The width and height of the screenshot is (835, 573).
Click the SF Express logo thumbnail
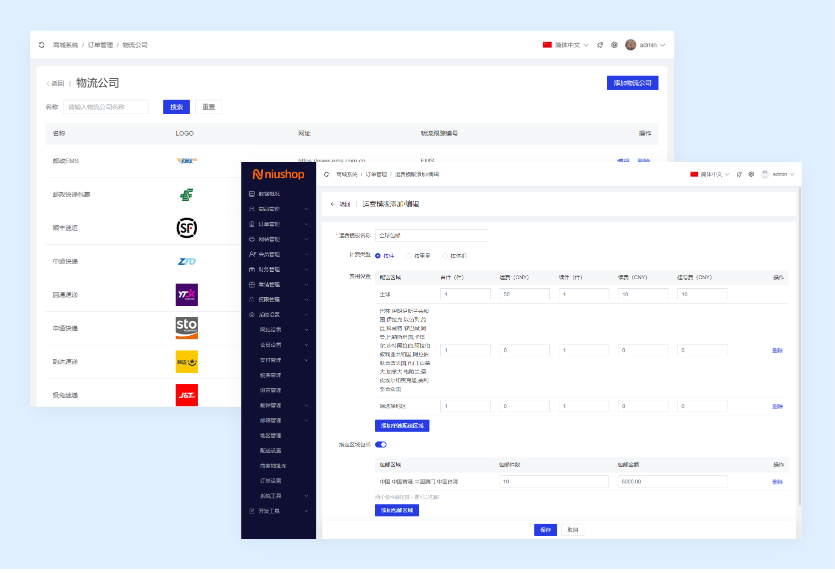tap(186, 228)
